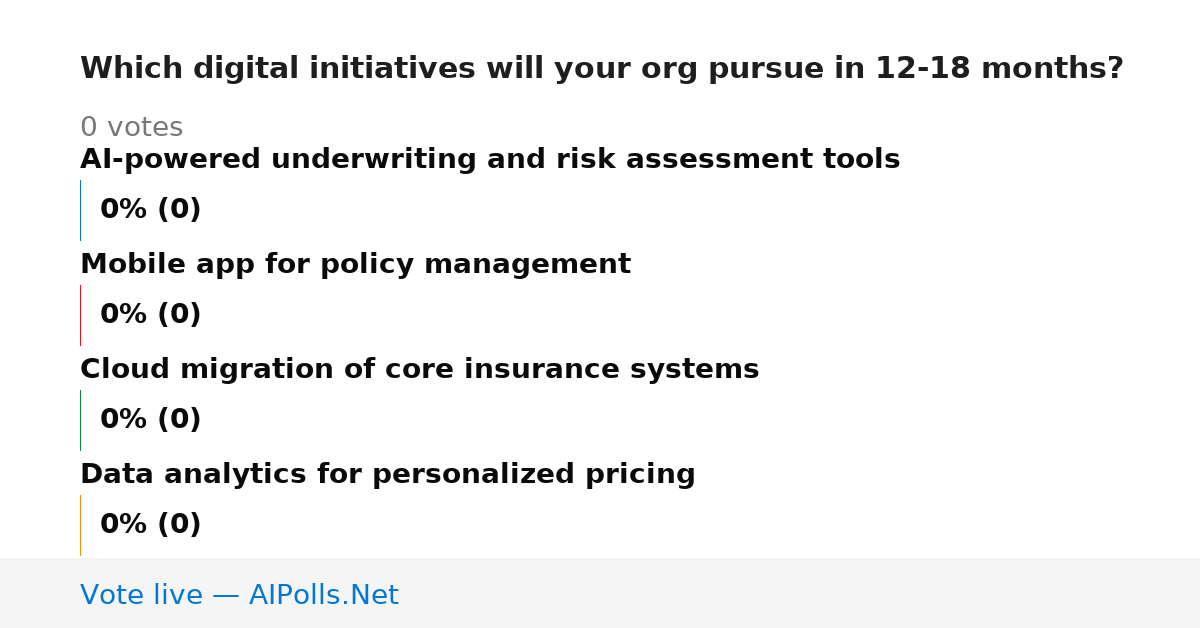Click 0% (0) result for Cloud migration
The height and width of the screenshot is (628, 1200).
[150, 420]
